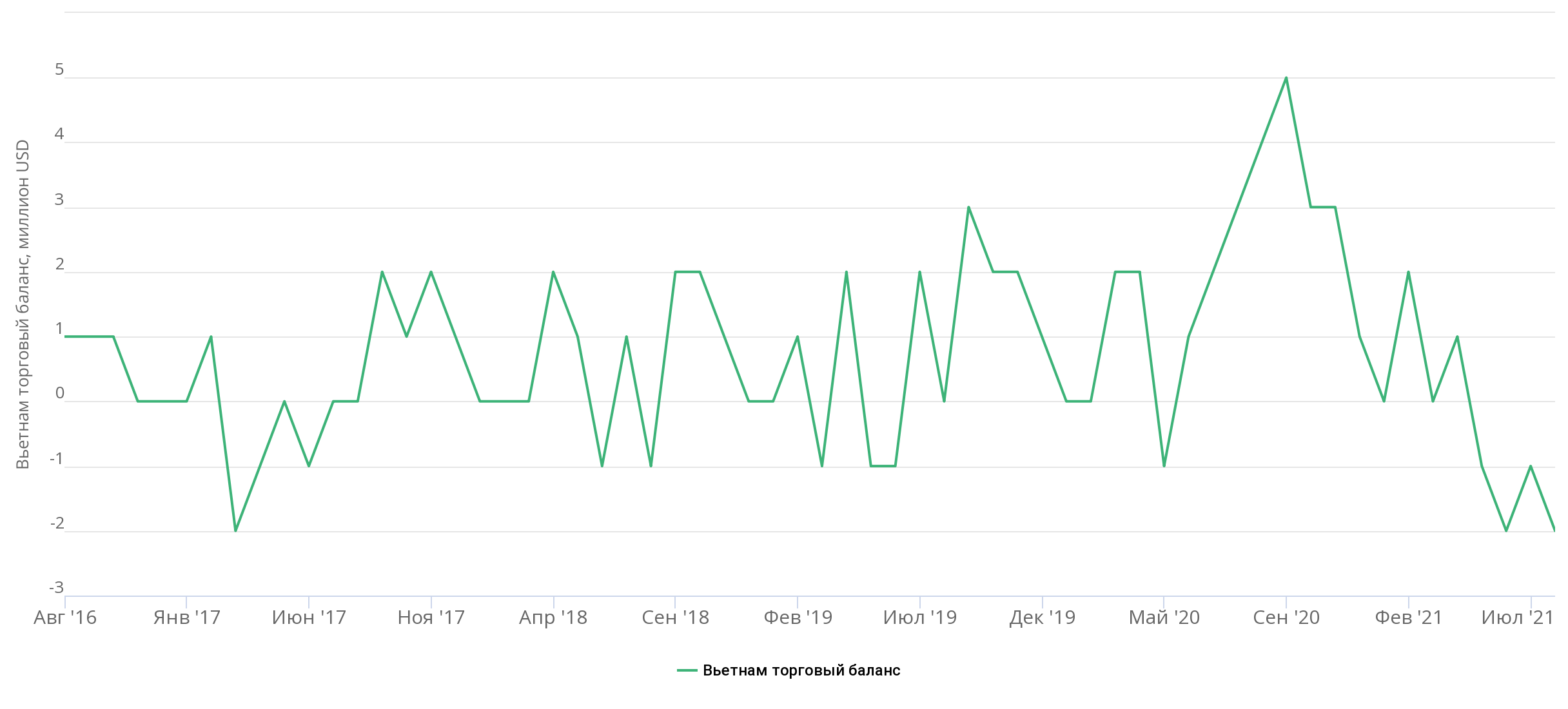This screenshot has width=1568, height=709.
Task: Click the green legend line swatch
Action: [x=687, y=670]
